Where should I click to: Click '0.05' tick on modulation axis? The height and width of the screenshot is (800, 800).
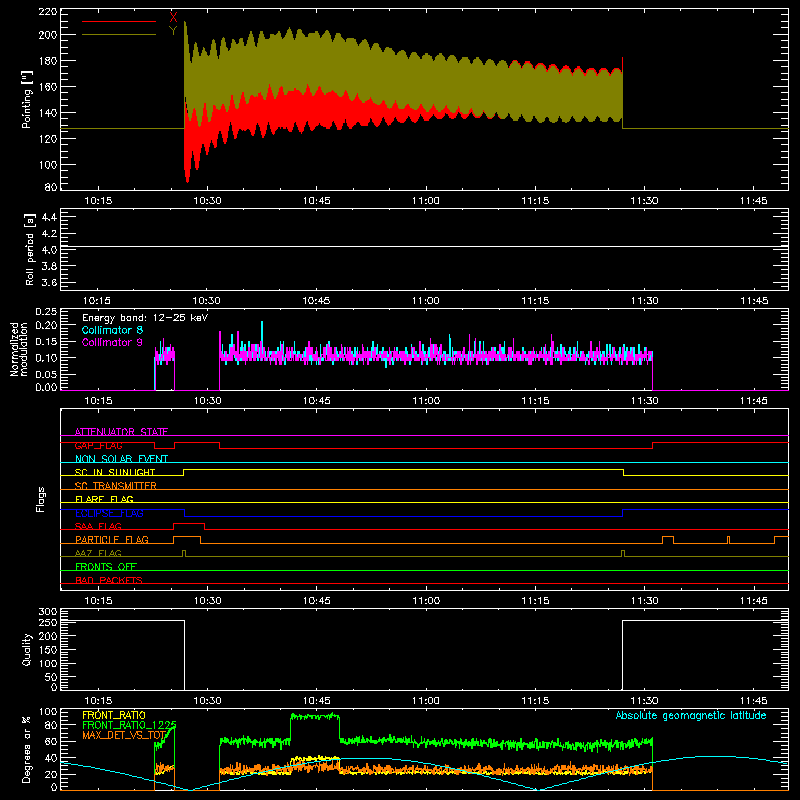(46, 374)
